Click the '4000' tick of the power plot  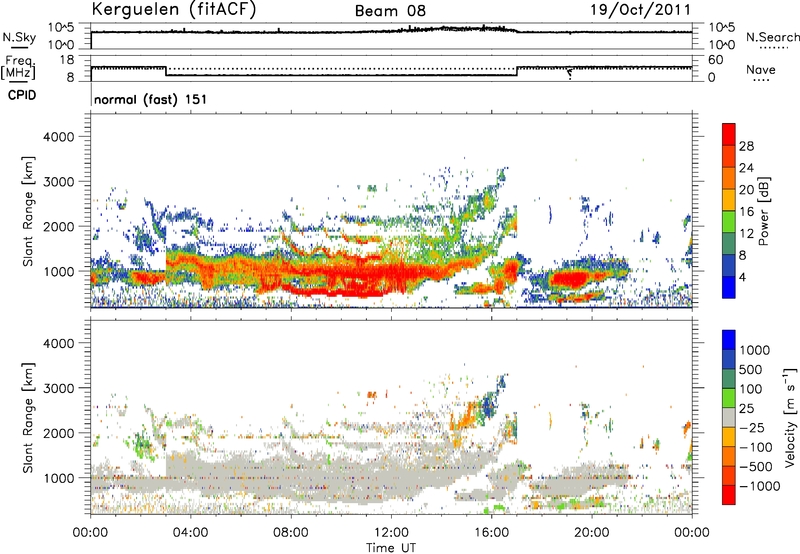58,137
